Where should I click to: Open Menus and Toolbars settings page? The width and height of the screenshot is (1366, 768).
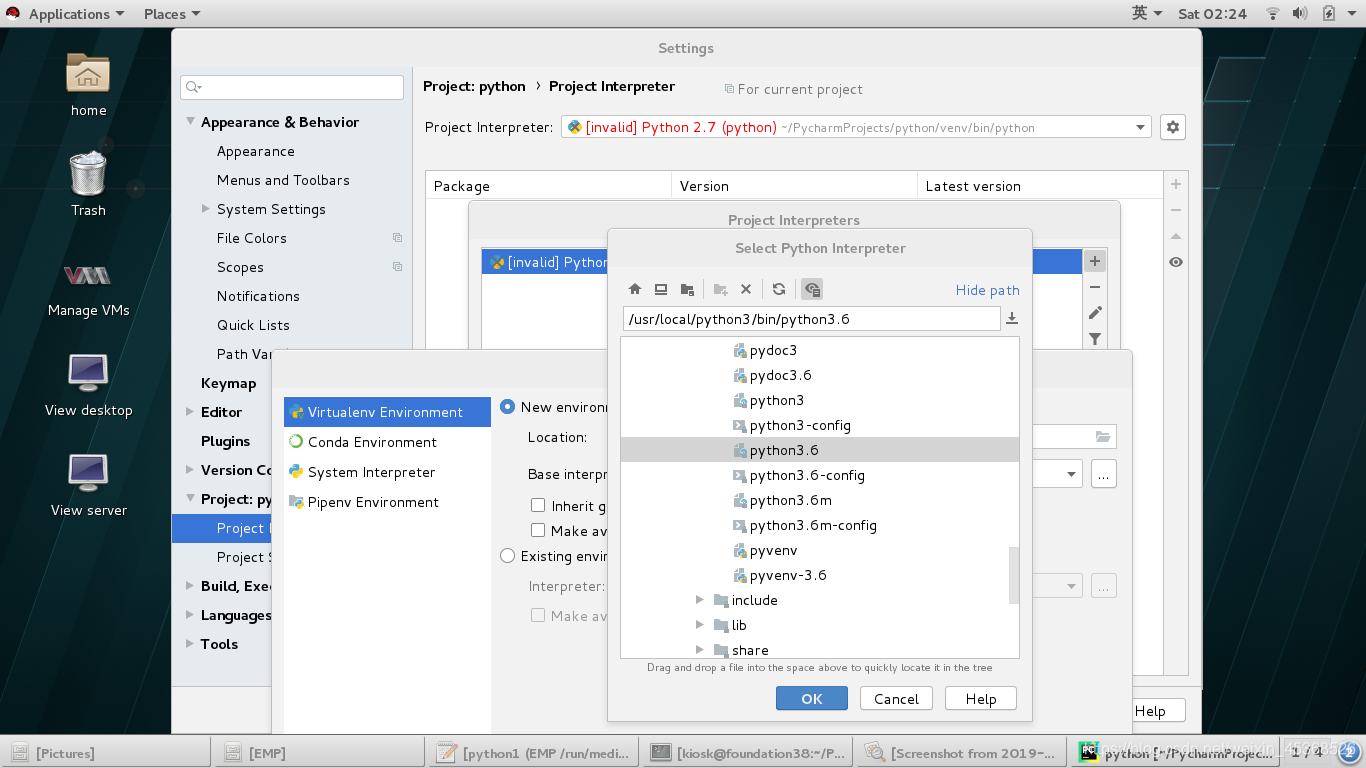(x=283, y=180)
